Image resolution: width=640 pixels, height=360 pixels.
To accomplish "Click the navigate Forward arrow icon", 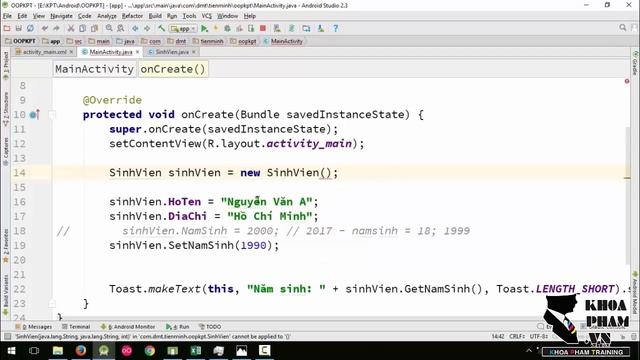I will point(147,28).
